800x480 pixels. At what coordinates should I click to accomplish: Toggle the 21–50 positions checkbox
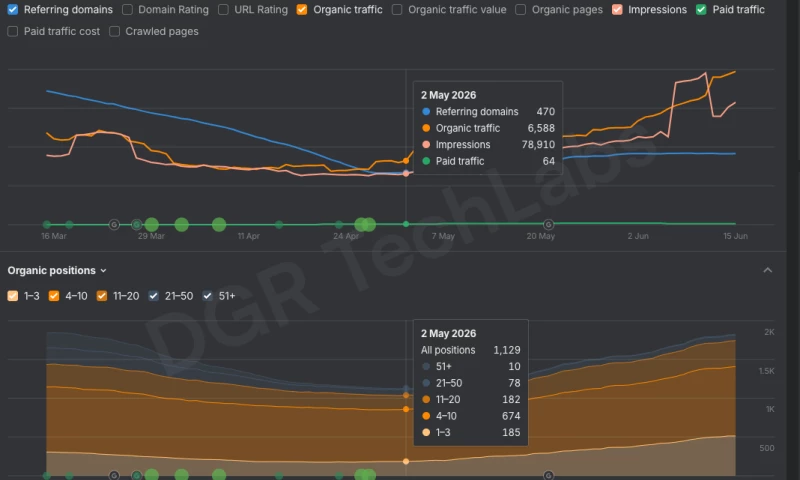pos(153,296)
